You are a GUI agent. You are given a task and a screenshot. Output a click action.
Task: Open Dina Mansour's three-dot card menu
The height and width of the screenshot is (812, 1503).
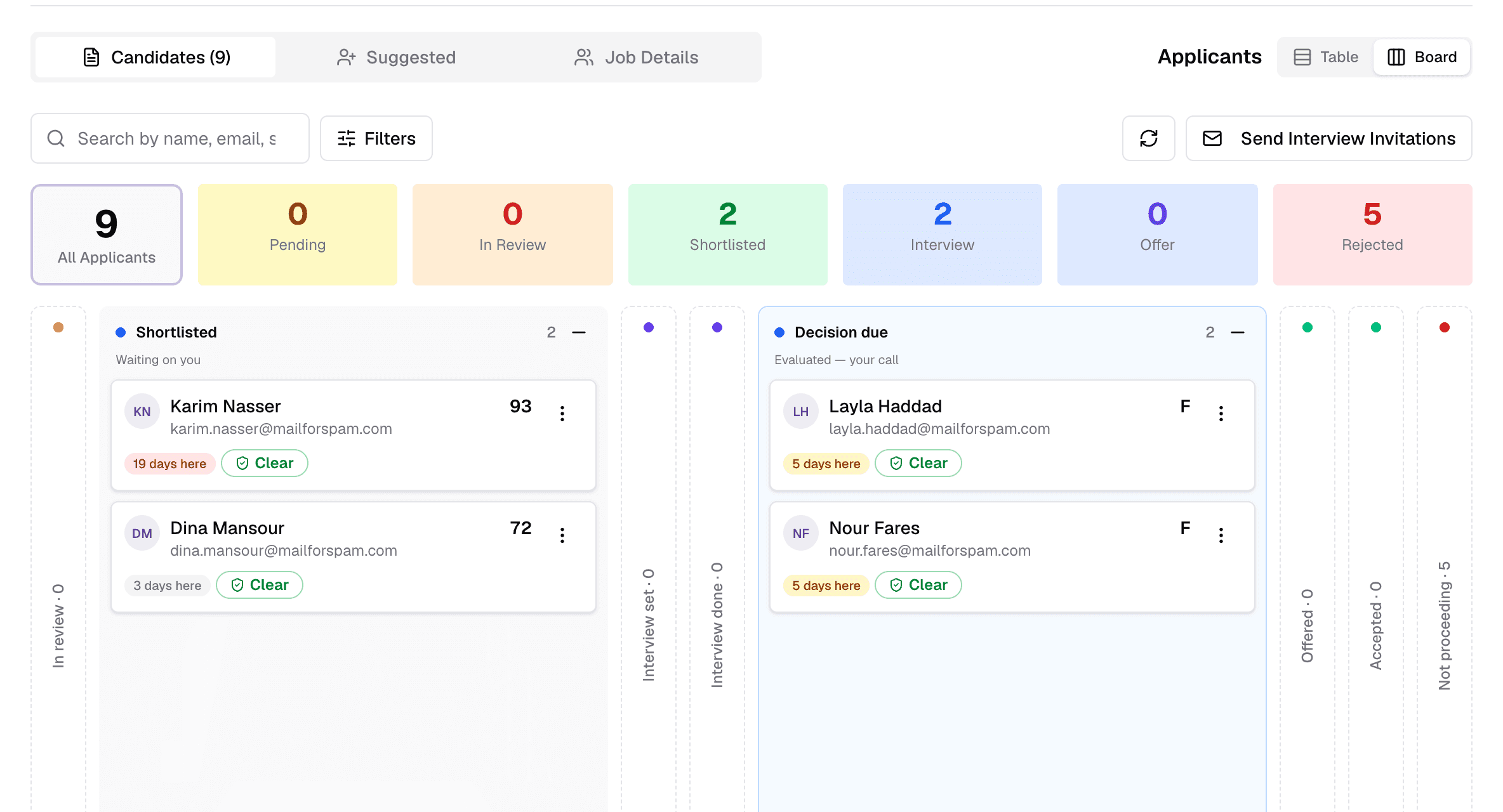point(562,535)
